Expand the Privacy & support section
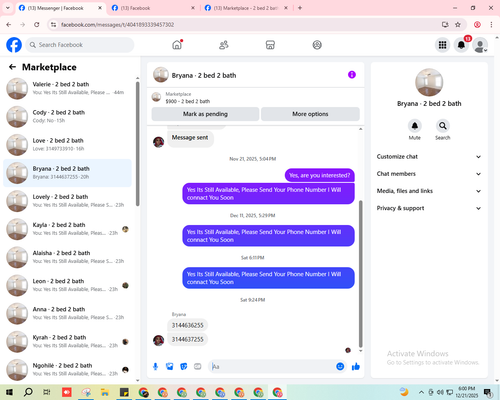 click(x=429, y=208)
